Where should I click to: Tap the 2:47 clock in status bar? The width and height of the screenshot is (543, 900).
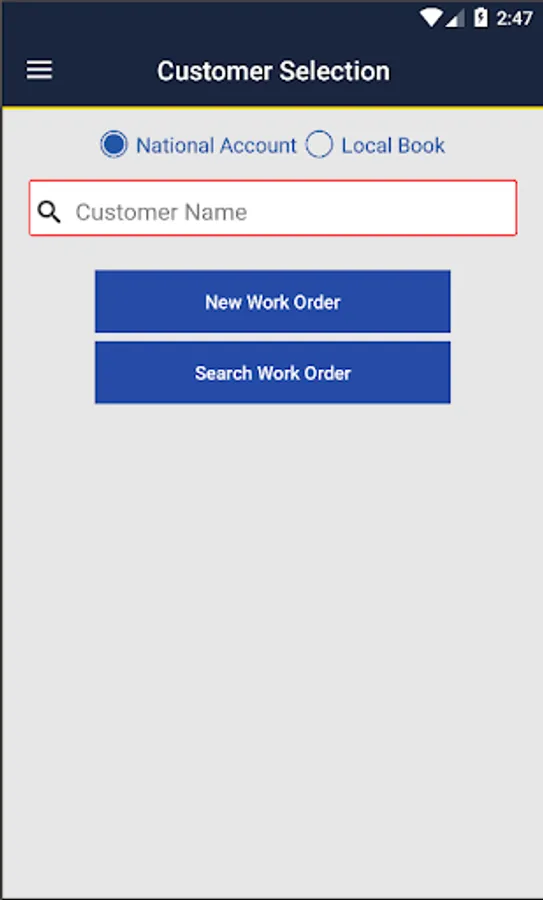pos(514,19)
